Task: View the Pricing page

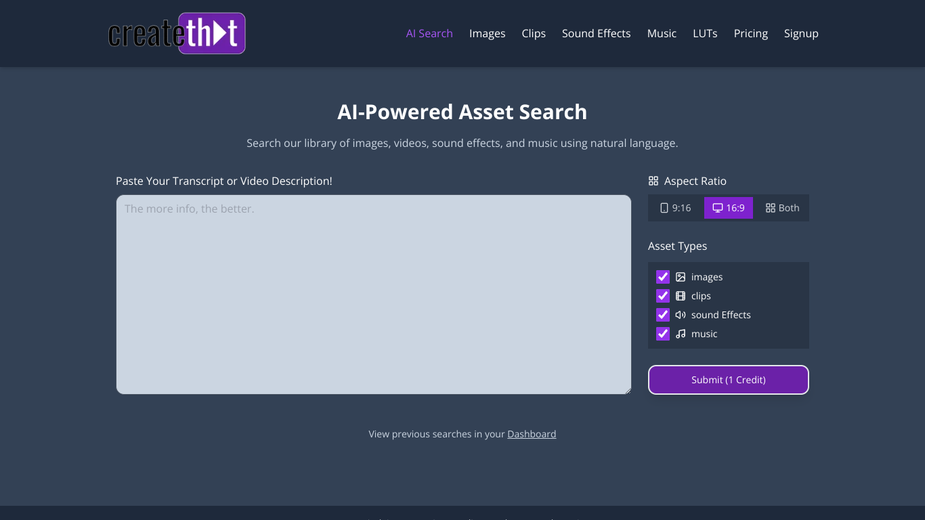Action: (x=750, y=34)
